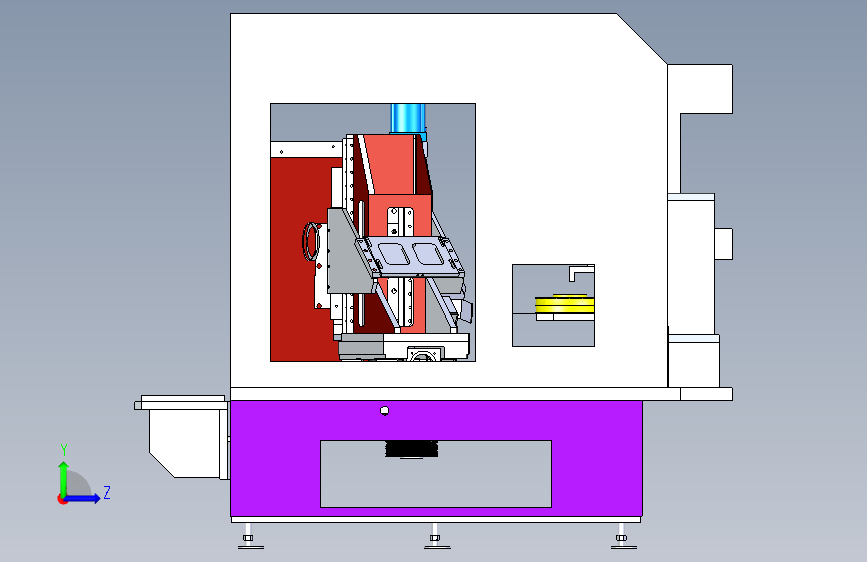The height and width of the screenshot is (562, 867).
Task: Select the blue cylinder atop the red column
Action: pos(408,118)
